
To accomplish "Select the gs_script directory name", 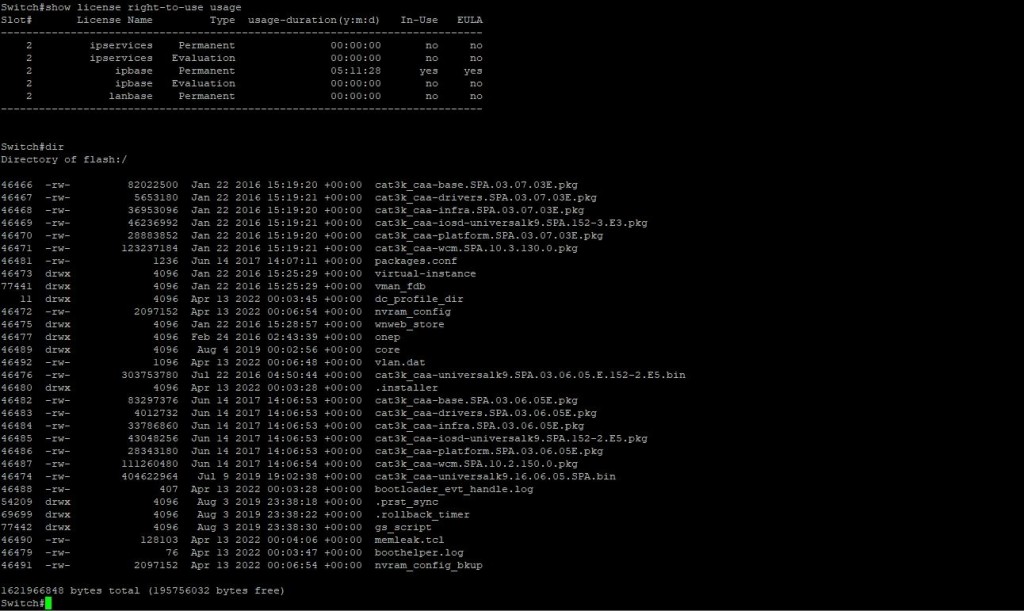I will 403,527.
